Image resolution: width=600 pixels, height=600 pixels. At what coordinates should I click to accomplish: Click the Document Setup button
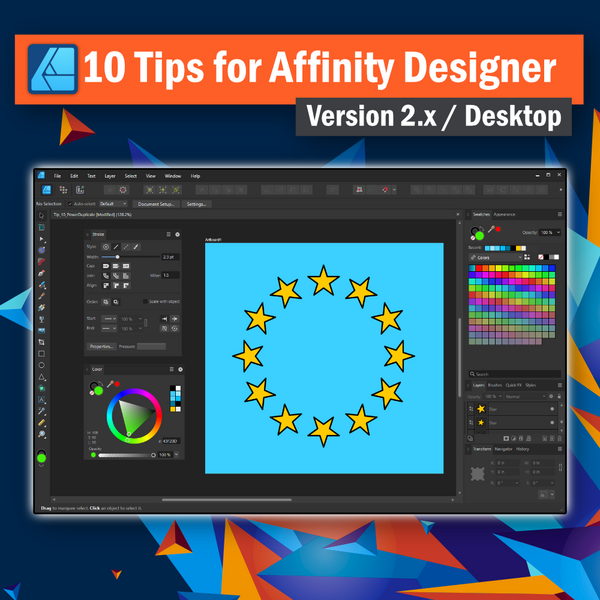click(156, 204)
